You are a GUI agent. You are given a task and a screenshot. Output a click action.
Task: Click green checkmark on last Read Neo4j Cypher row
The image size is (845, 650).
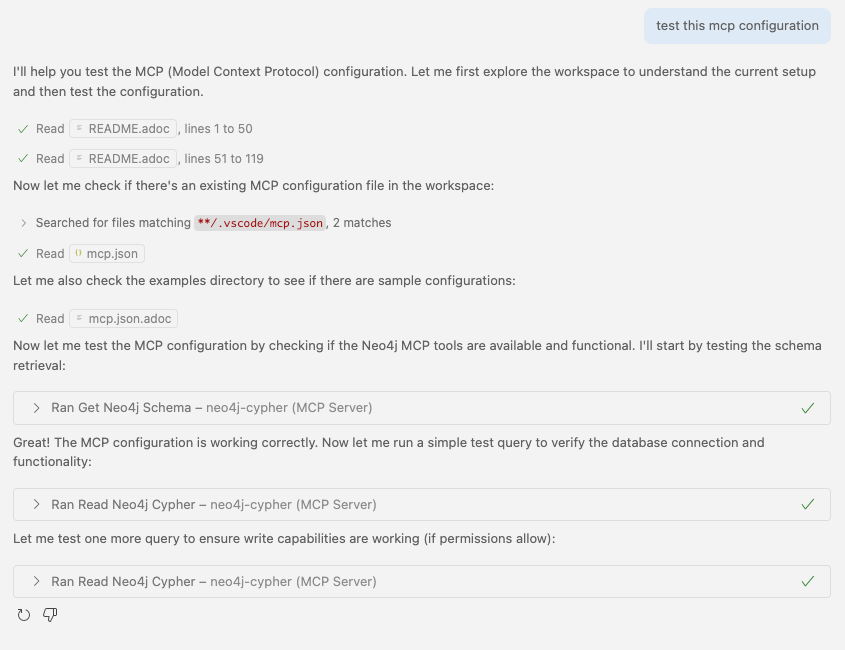[x=807, y=582]
